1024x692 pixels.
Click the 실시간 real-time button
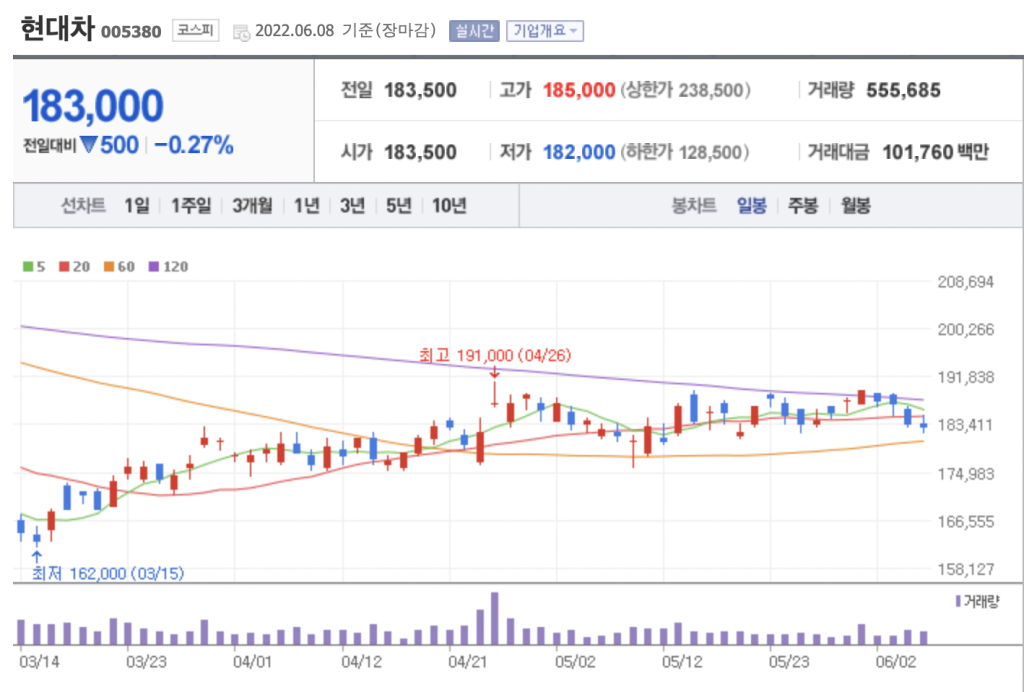point(474,31)
